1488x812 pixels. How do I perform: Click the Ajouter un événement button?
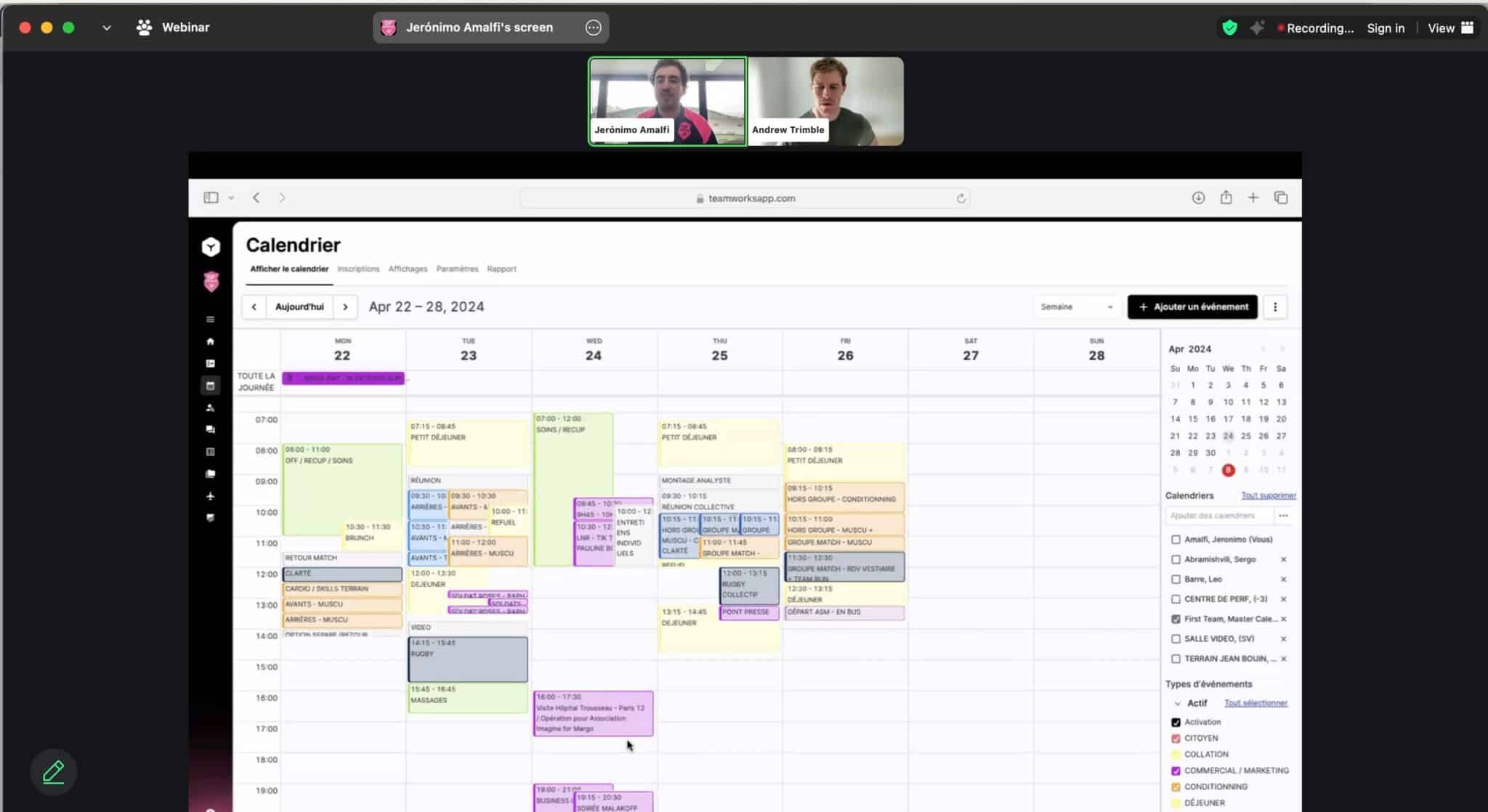coord(1191,306)
